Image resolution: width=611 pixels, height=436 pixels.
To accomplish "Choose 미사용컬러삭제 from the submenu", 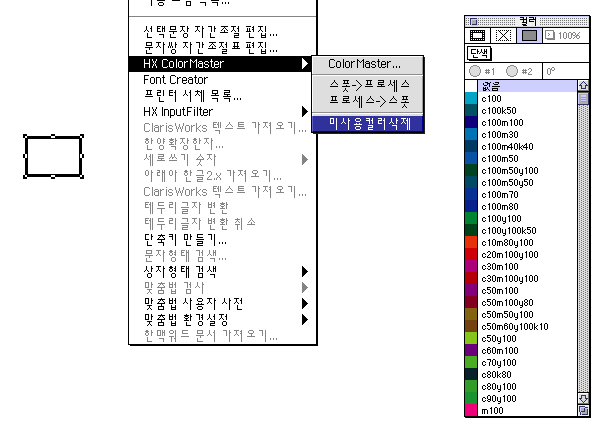I will (369, 124).
